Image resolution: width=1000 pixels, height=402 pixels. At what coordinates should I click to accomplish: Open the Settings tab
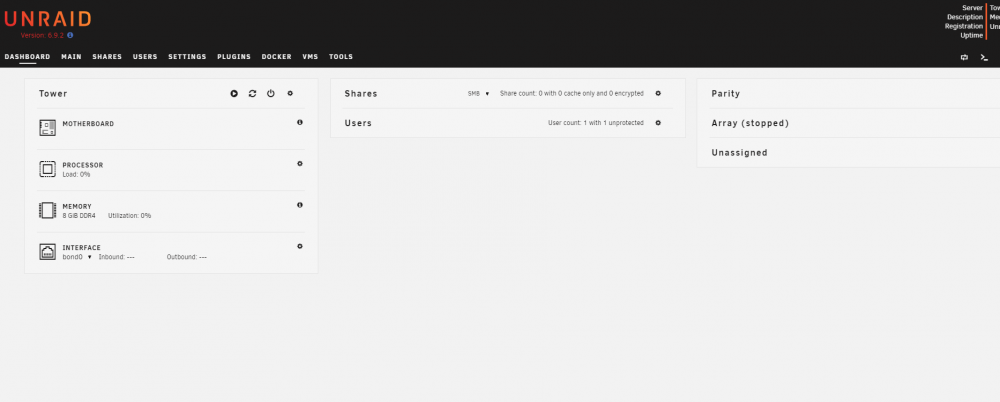click(x=188, y=57)
